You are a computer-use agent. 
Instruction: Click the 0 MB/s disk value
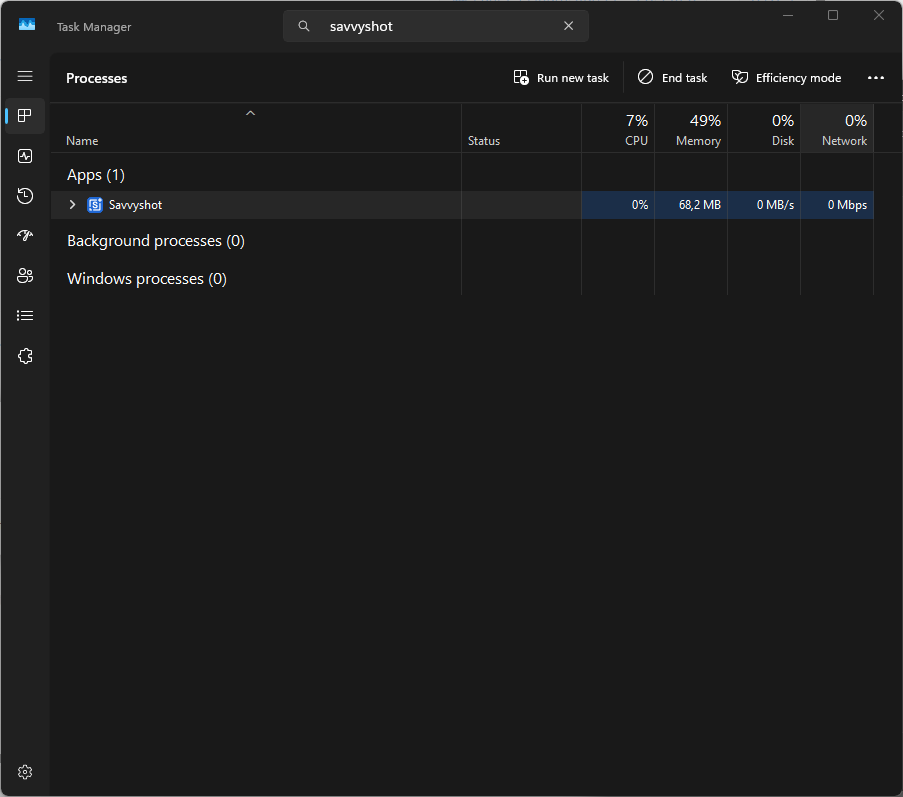tap(775, 205)
